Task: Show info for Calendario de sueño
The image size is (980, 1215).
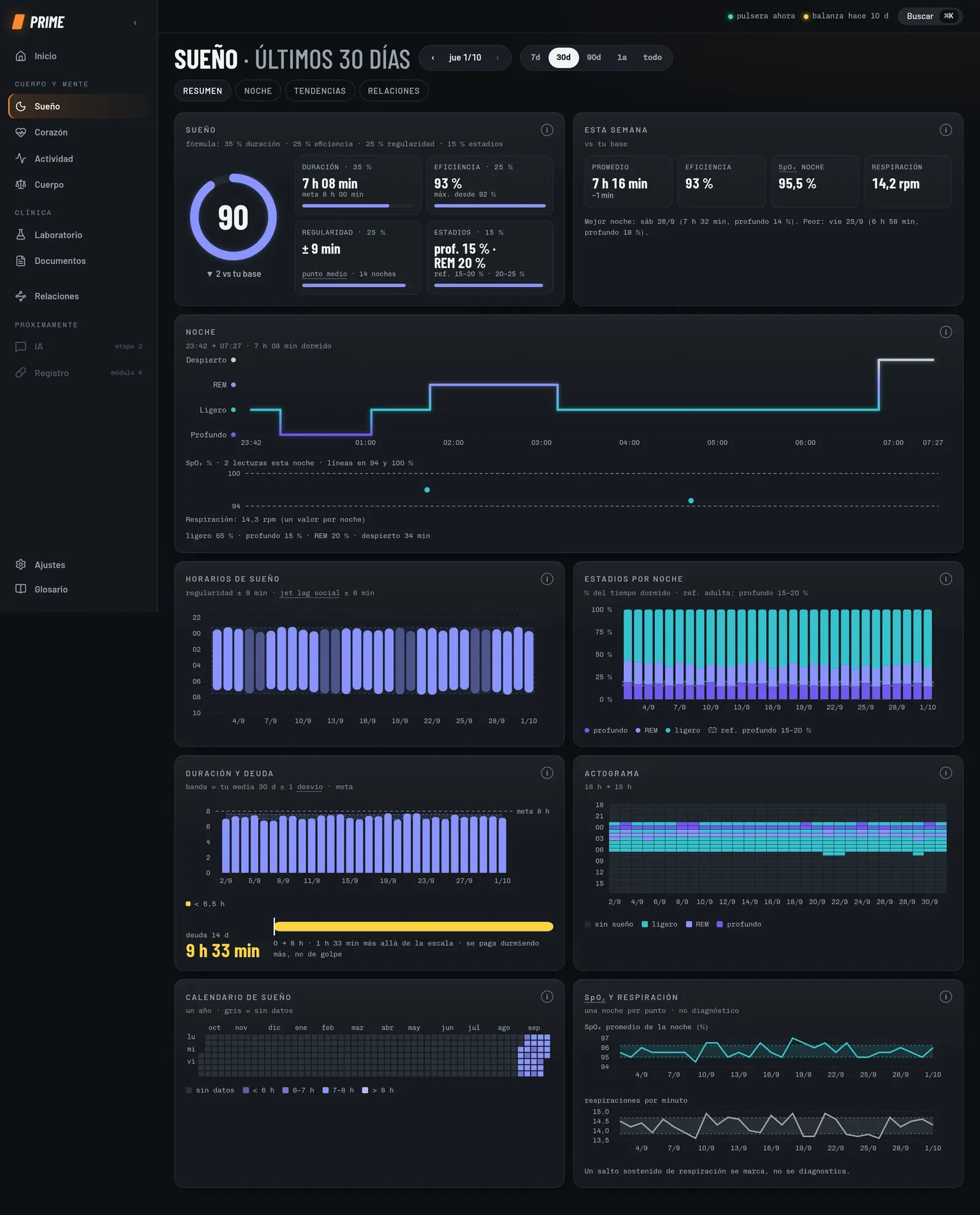Action: (x=547, y=997)
